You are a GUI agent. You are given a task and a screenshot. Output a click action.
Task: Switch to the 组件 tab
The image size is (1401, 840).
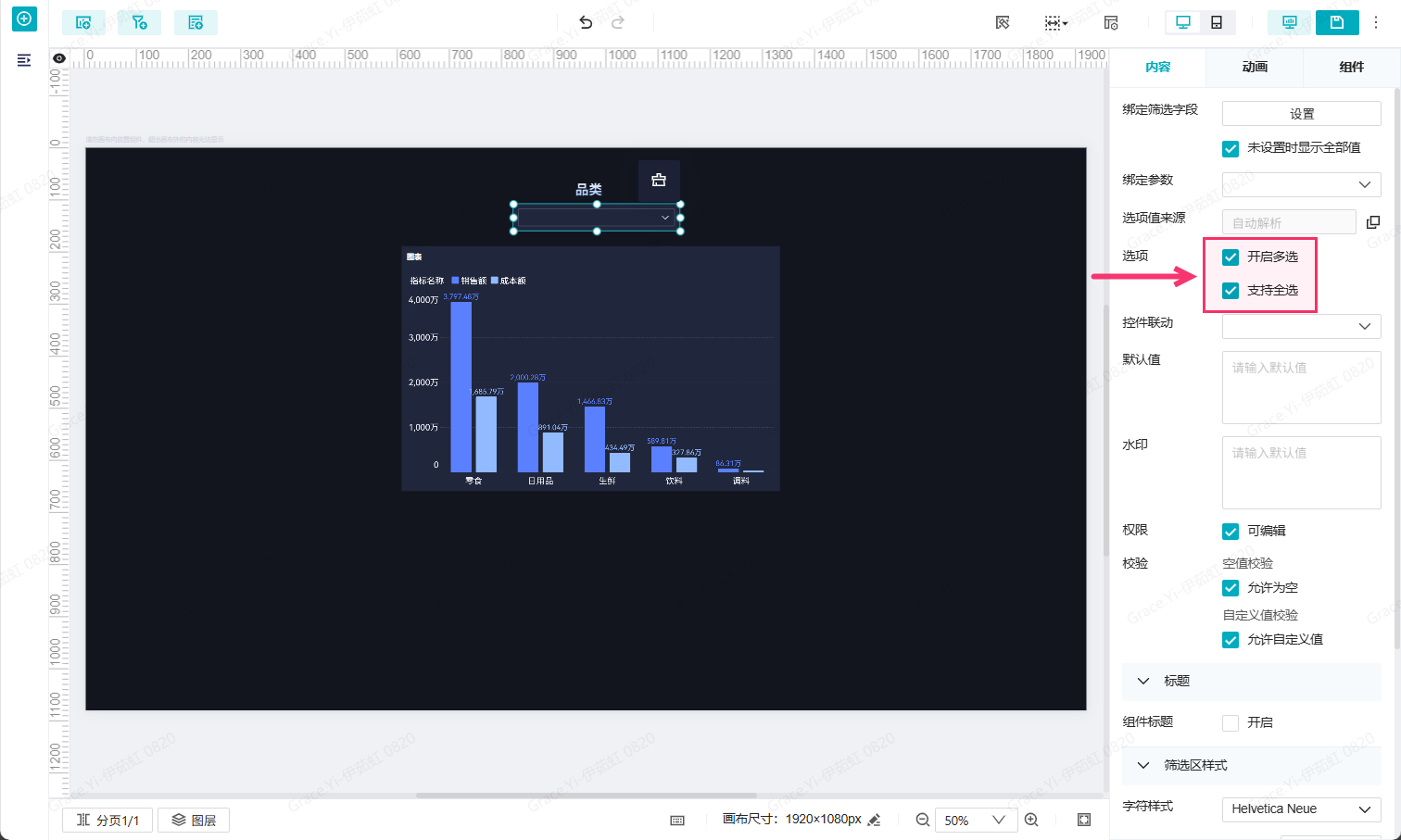1351,67
